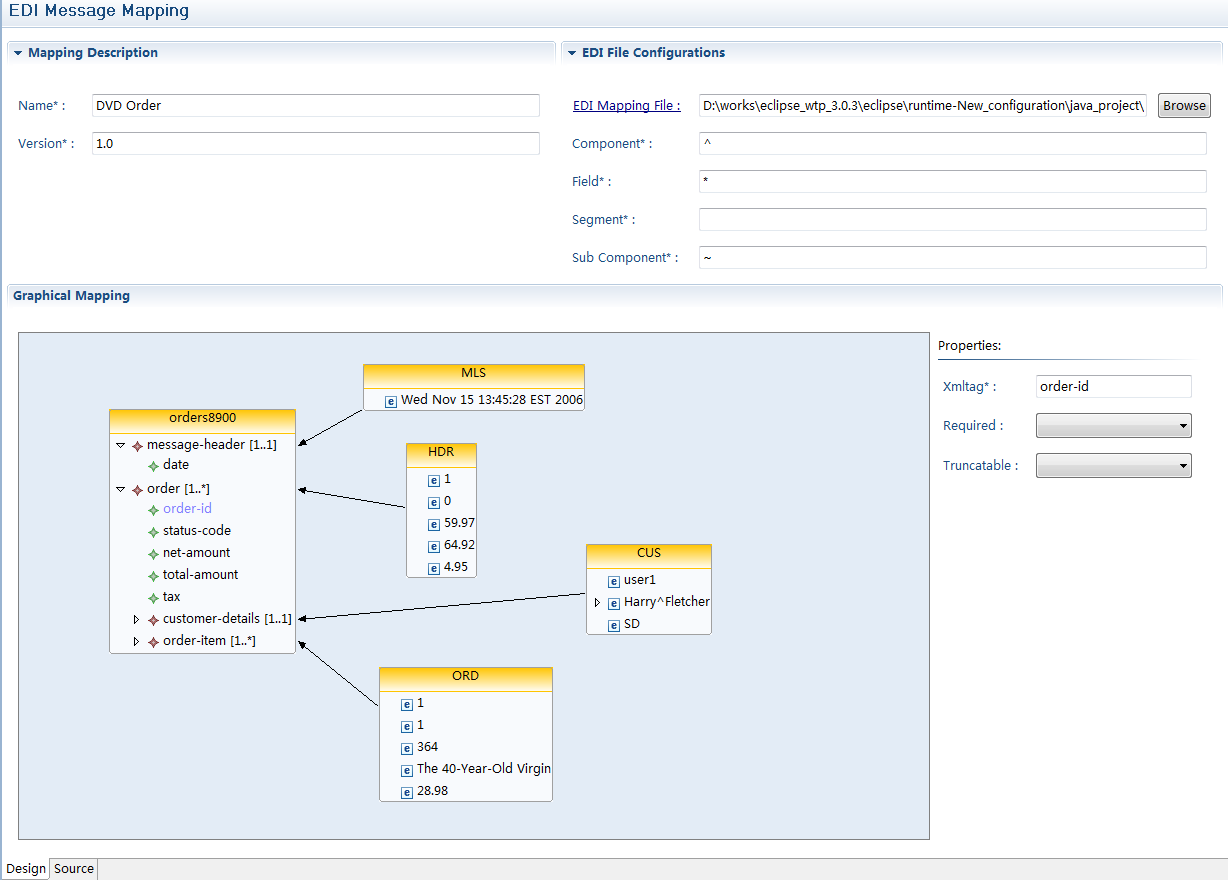Click the element icon beside 'user1' in CUS
Viewport: 1228px width, 880px height.
pos(614,580)
